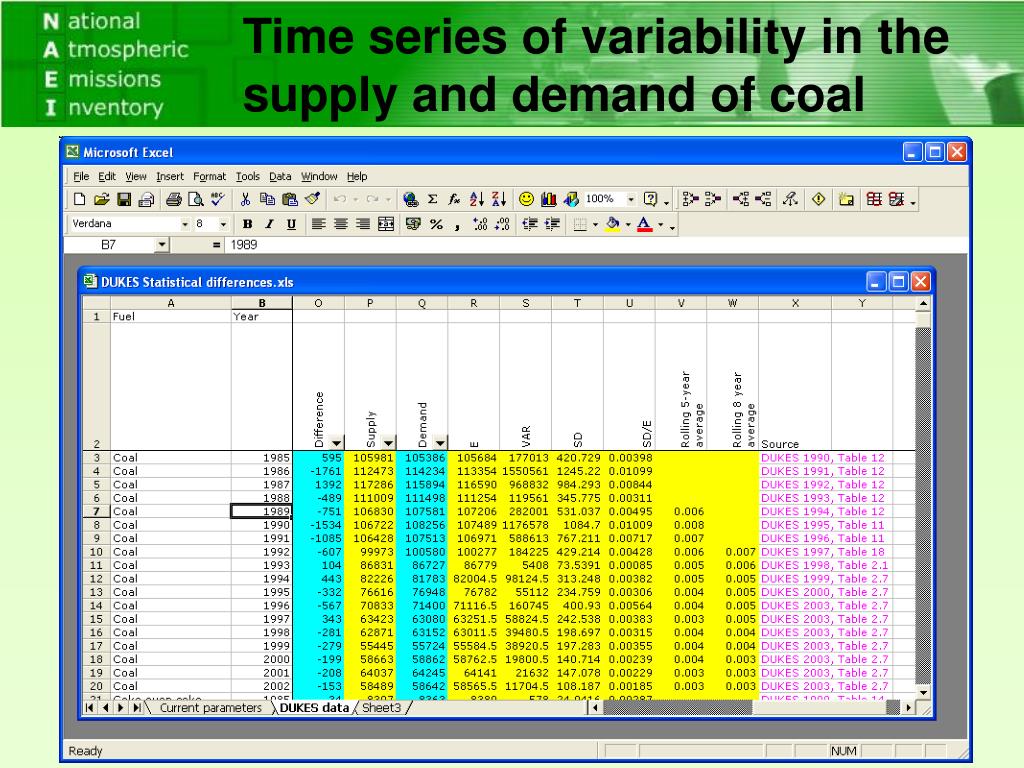
Task: Apply the yellow Fill Color bucket
Action: coord(613,224)
